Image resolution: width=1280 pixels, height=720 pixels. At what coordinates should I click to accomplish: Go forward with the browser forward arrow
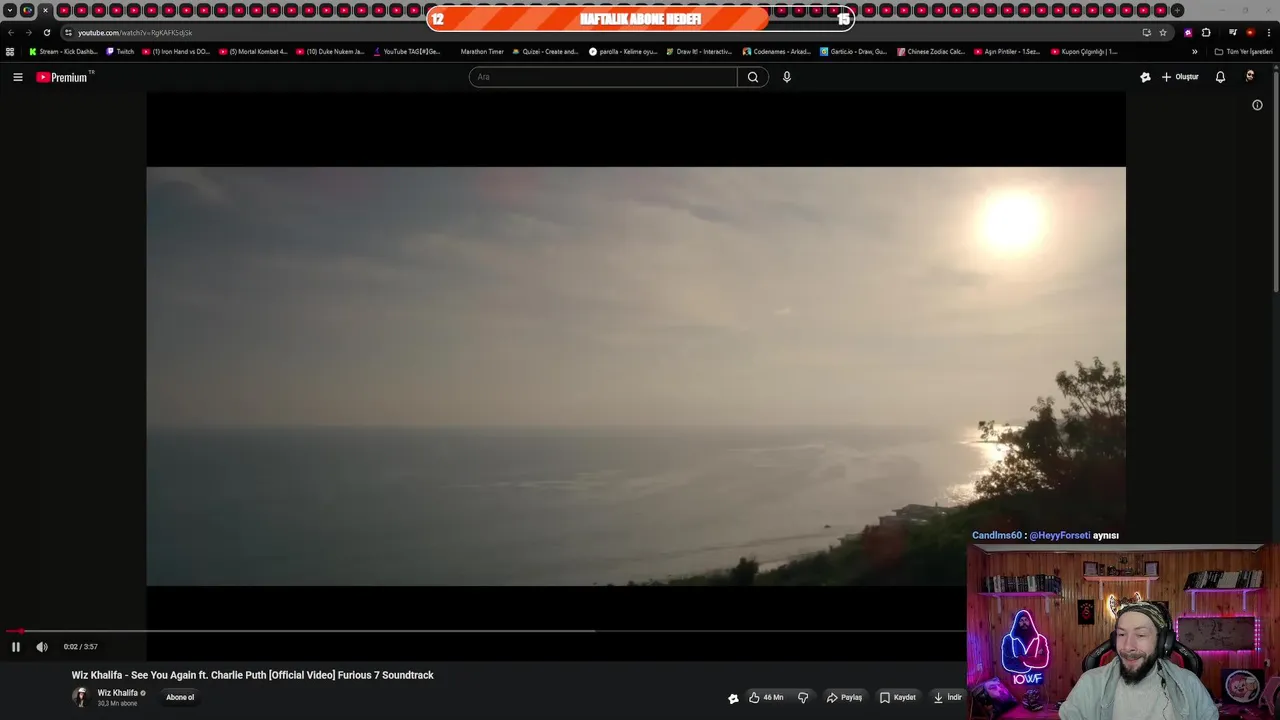28,32
